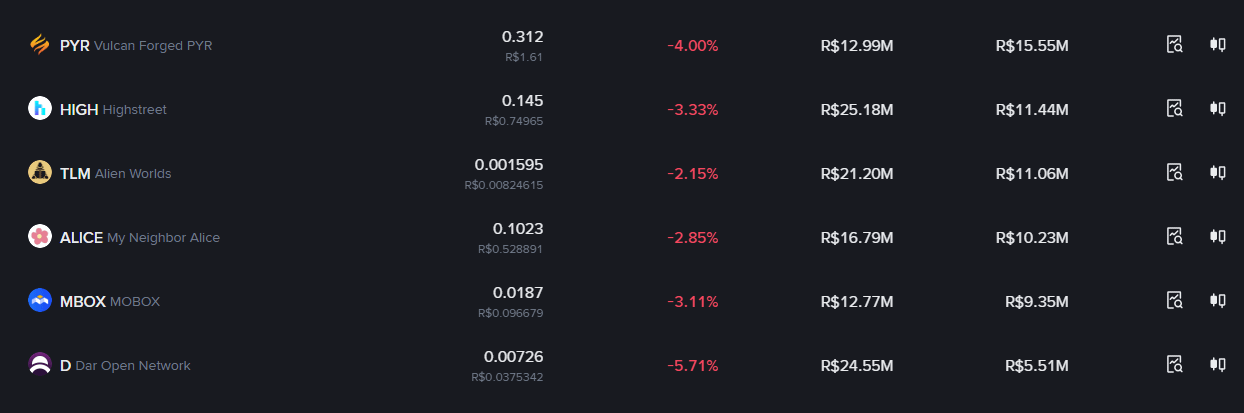1244x413 pixels.
Task: Open coin details icon for TLM row
Action: point(1175,173)
